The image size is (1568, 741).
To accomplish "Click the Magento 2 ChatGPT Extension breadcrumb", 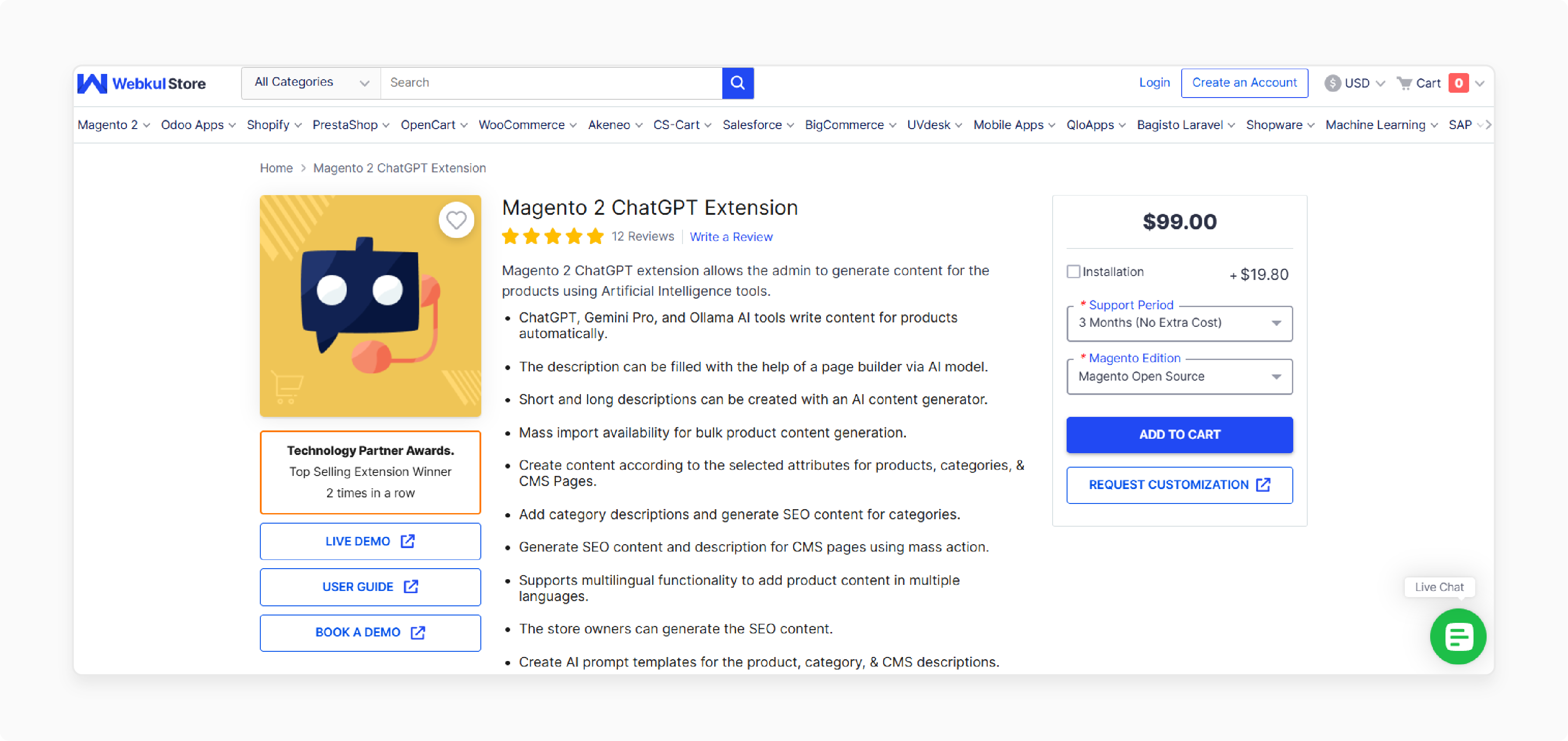I will tap(399, 168).
